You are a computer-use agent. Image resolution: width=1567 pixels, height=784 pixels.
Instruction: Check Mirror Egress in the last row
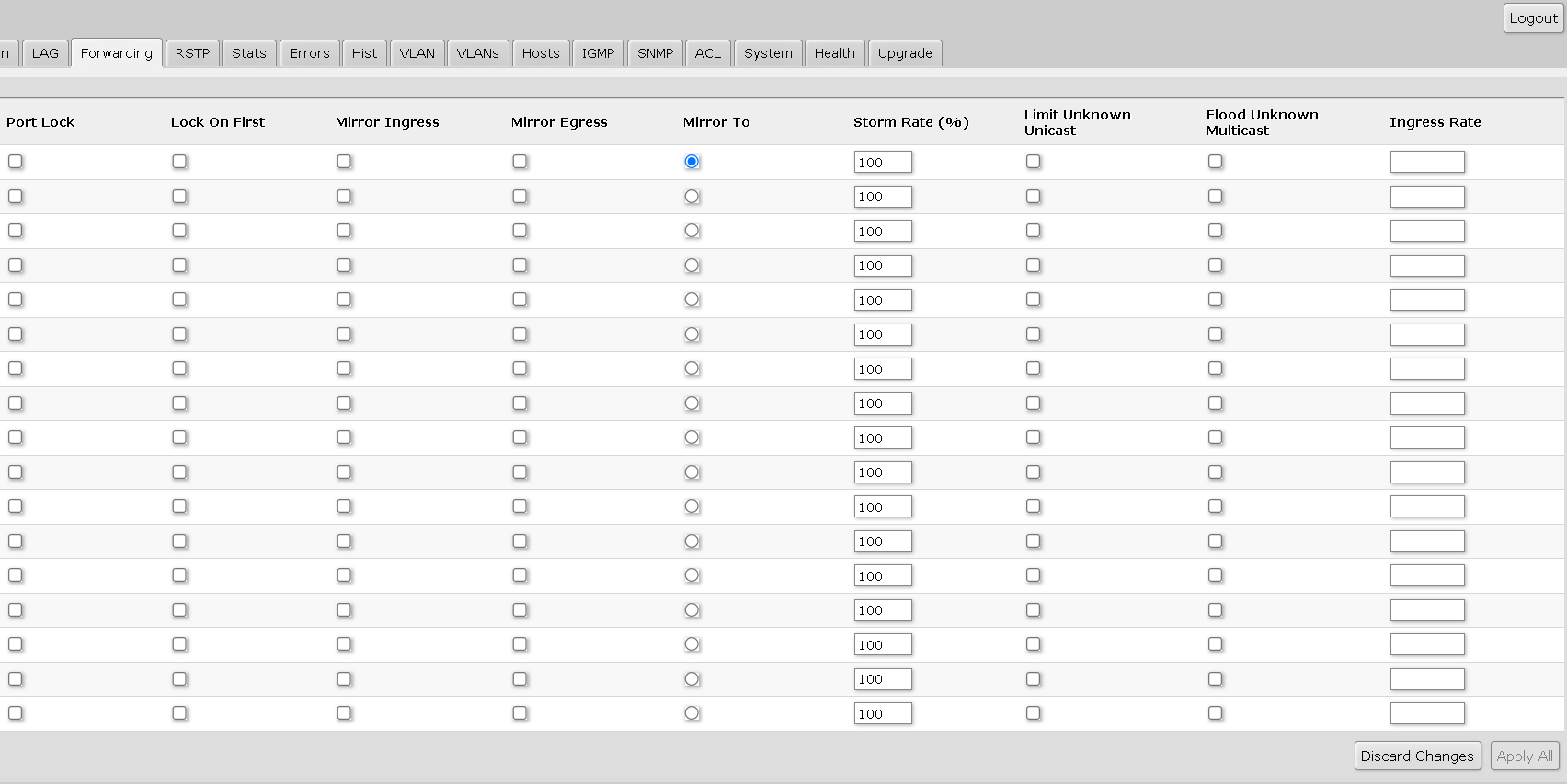(520, 713)
